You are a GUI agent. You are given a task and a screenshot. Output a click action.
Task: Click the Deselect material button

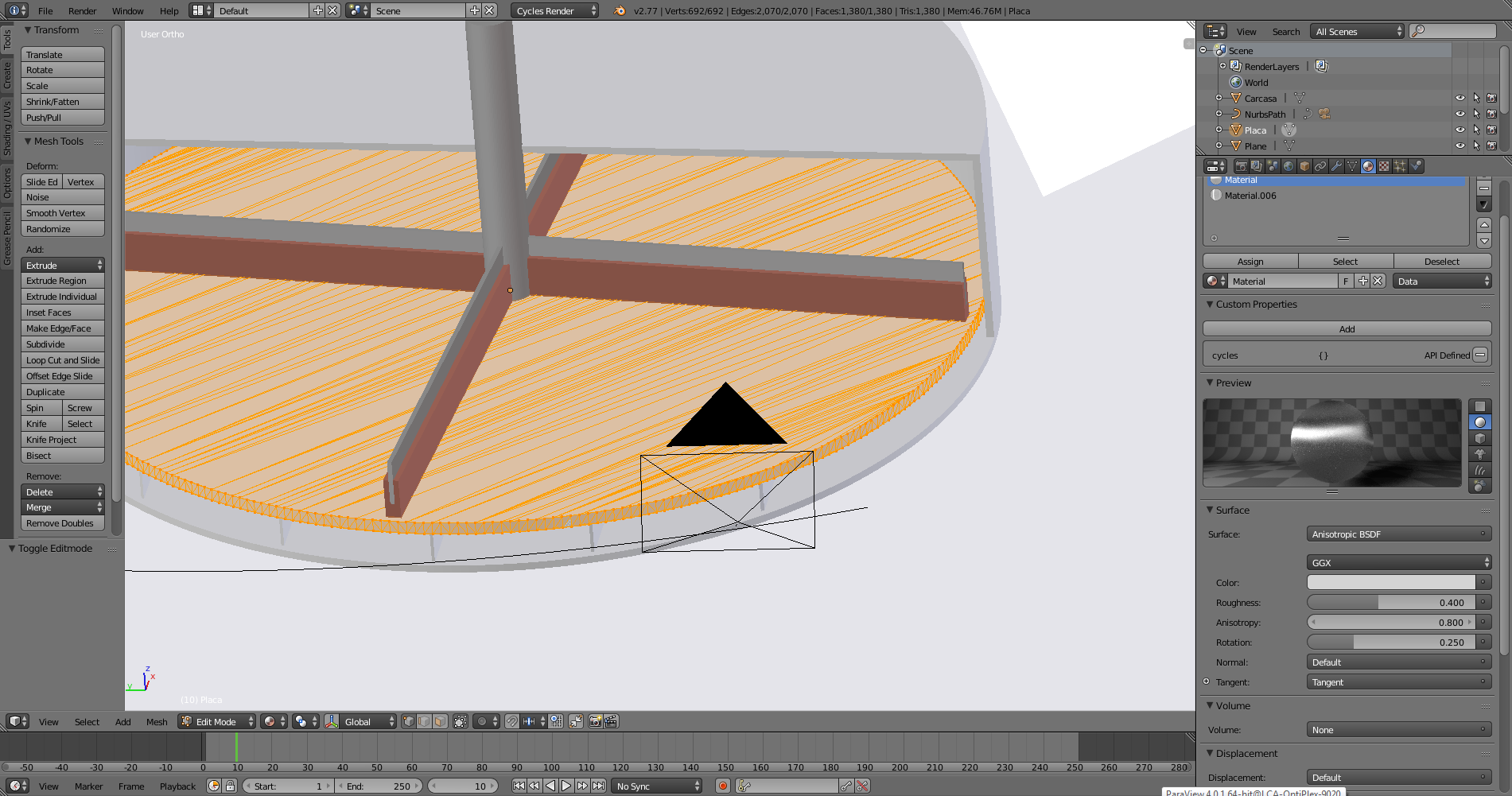[1442, 261]
